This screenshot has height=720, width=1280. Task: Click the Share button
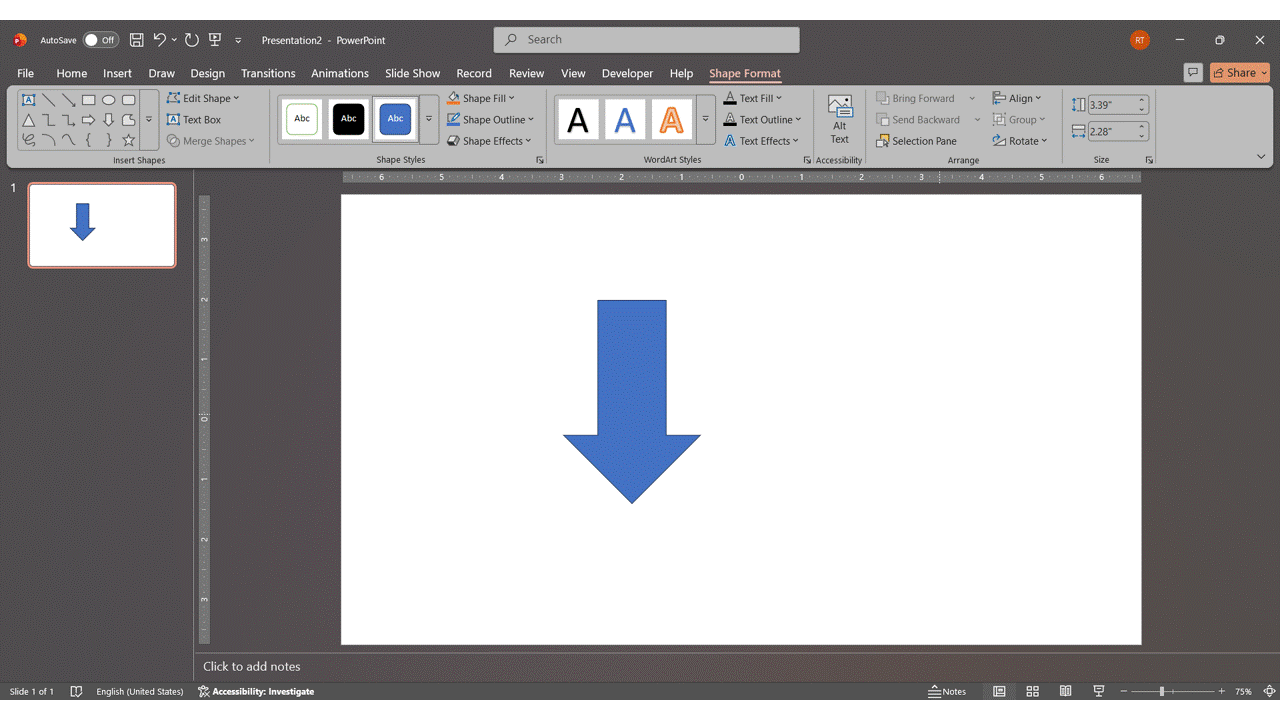(x=1239, y=72)
